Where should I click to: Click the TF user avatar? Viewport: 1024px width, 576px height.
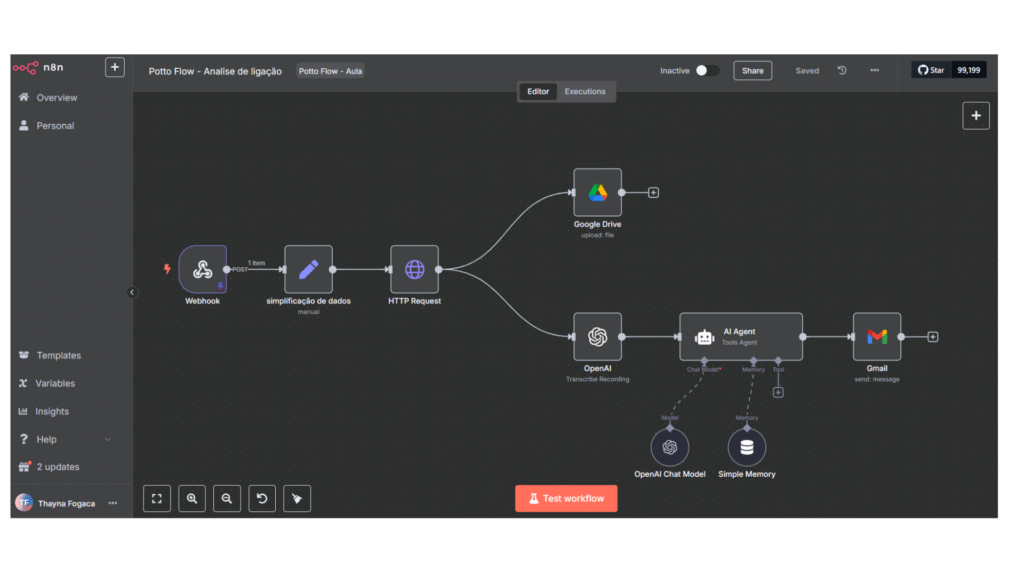point(24,503)
